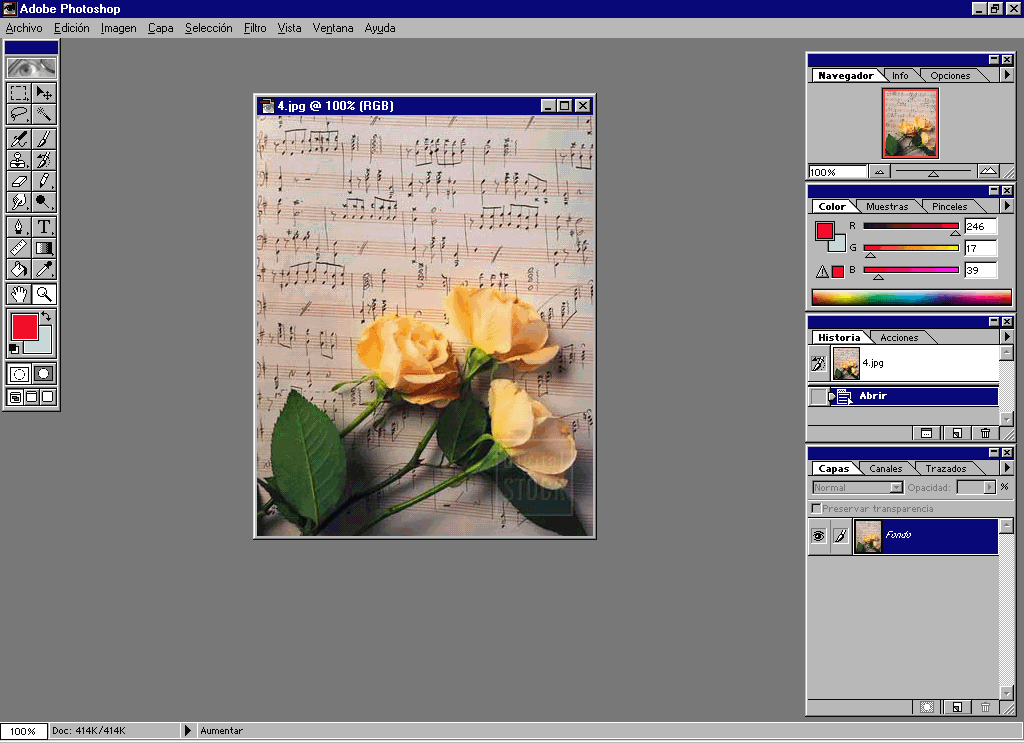Check the Preservar transparencia checkbox
The height and width of the screenshot is (743, 1024).
pos(817,509)
